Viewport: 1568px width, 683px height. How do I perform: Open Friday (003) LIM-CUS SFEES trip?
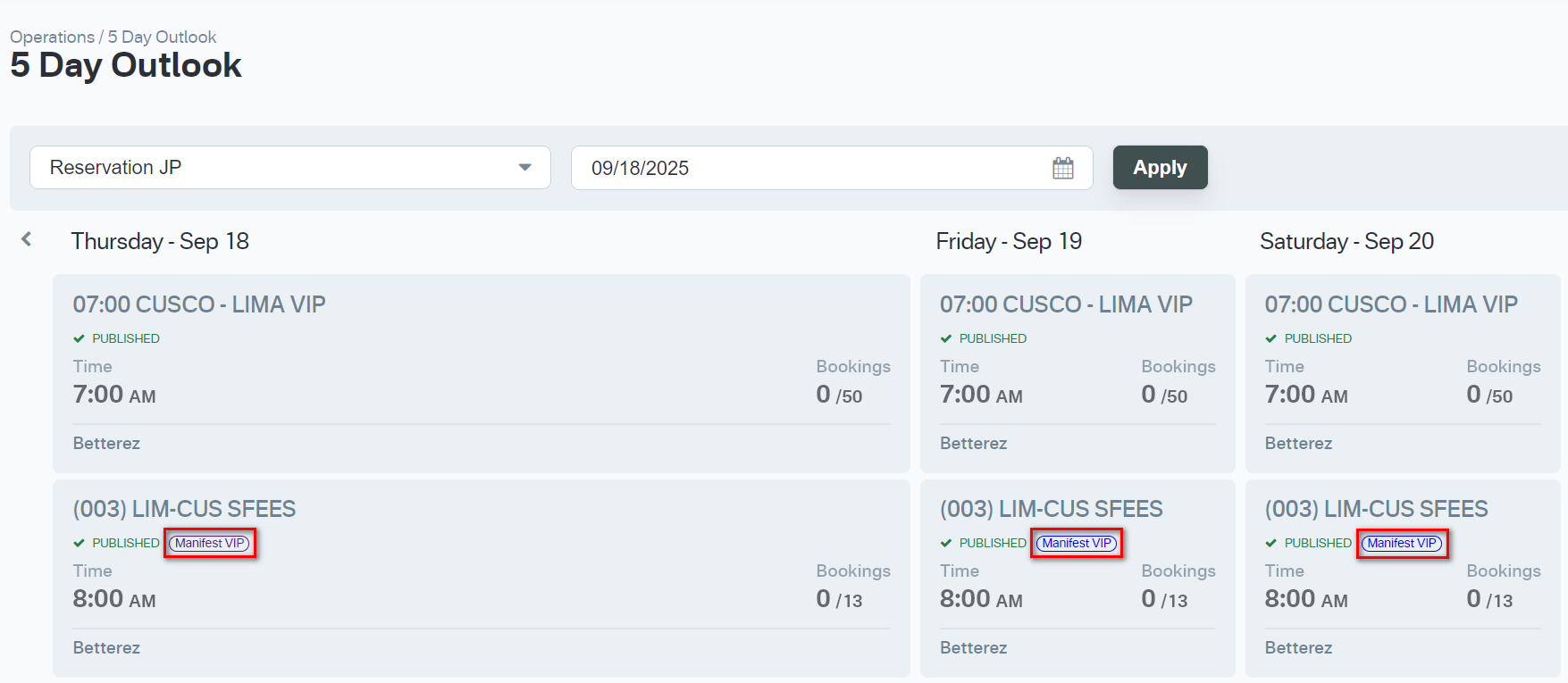(x=1051, y=509)
